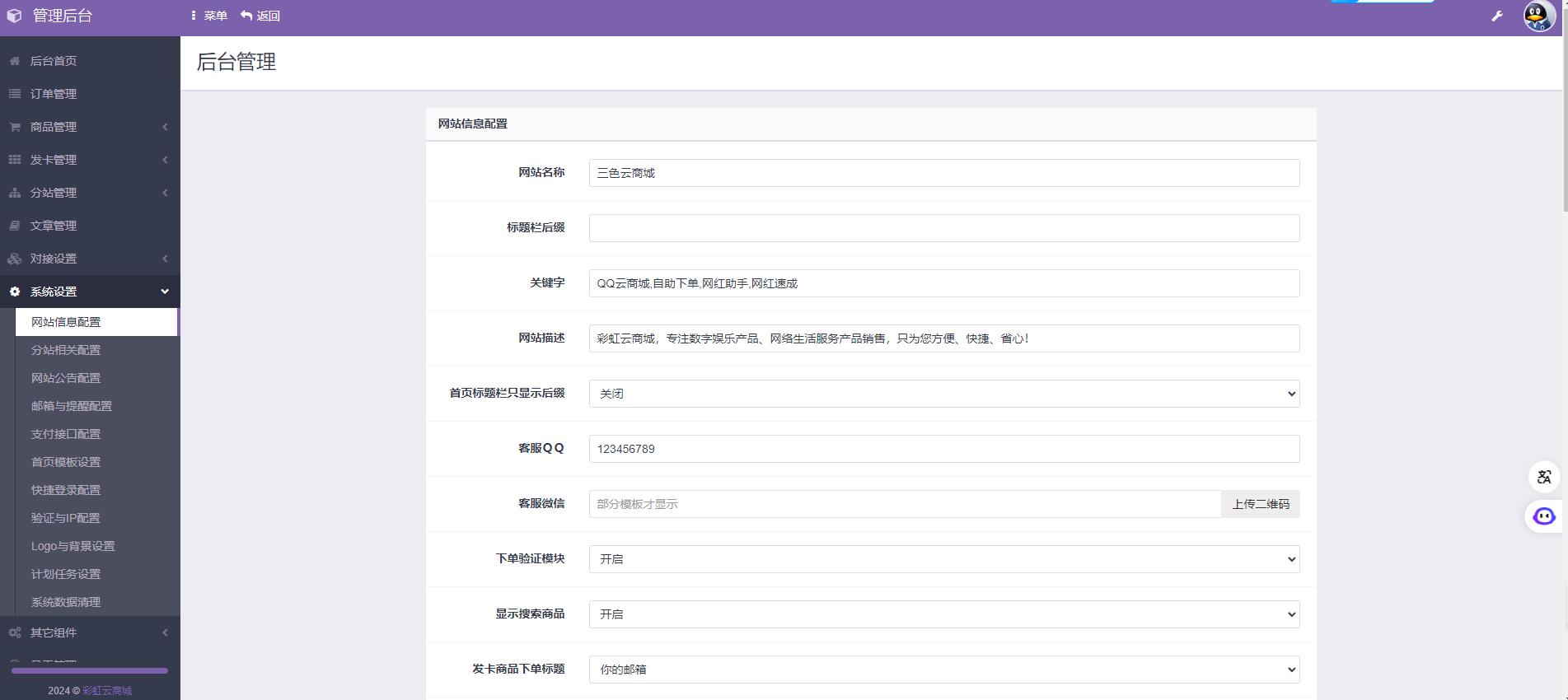The height and width of the screenshot is (700, 1568).
Task: Open the 发卡商品下单标题 dropdown
Action: [x=943, y=670]
